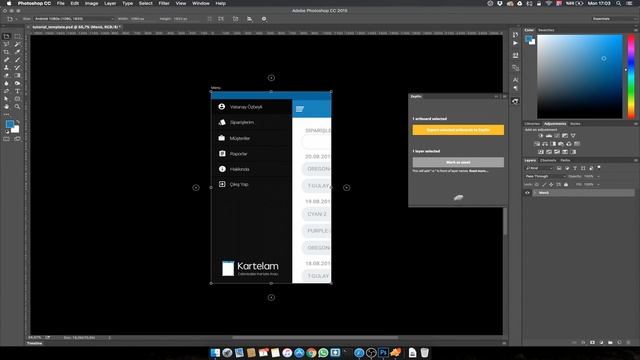Swap foreground and background colors

tap(18, 122)
